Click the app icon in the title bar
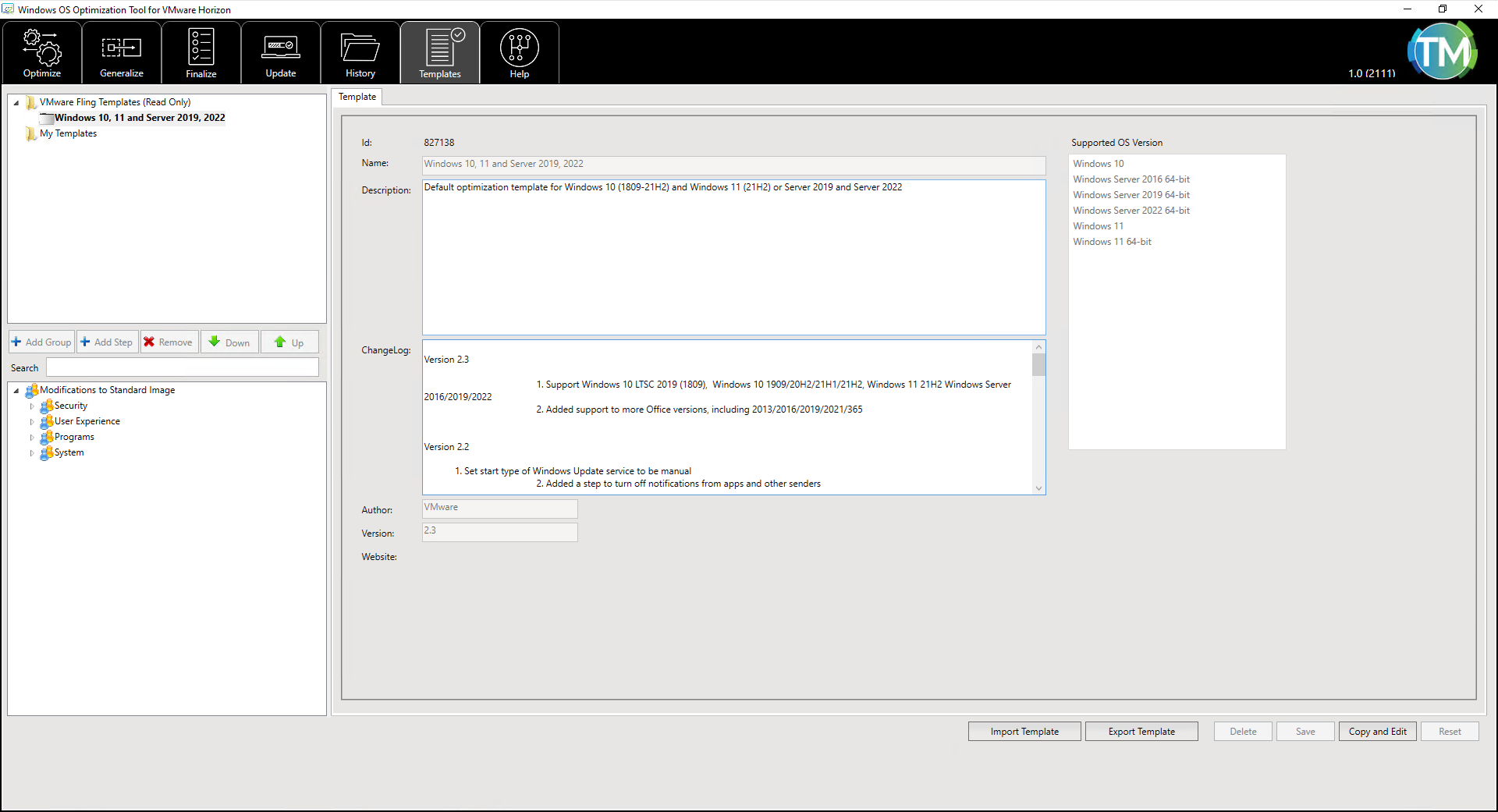This screenshot has width=1498, height=812. click(8, 9)
